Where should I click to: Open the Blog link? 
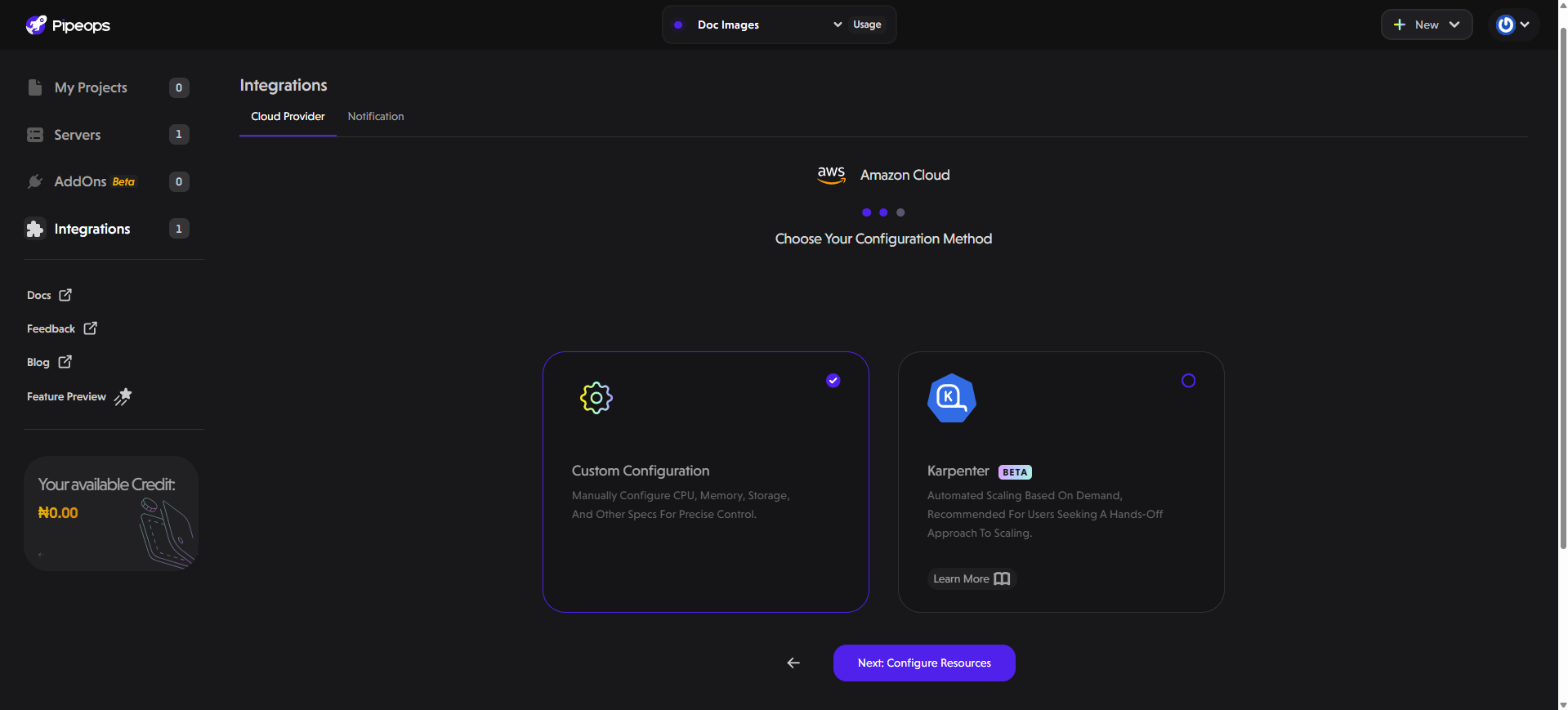(49, 362)
